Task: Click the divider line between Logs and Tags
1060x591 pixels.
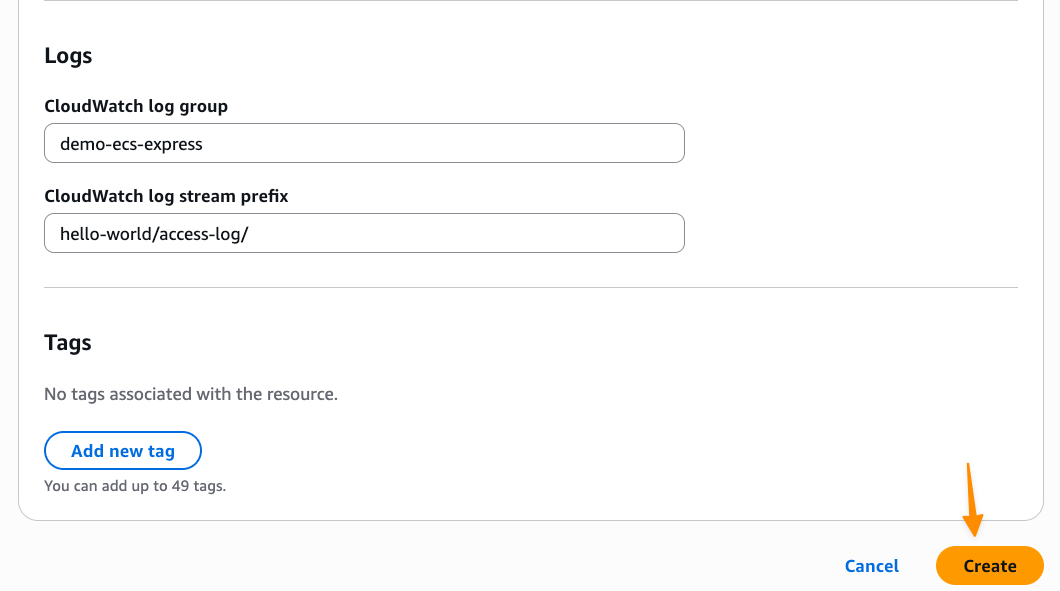Action: [x=530, y=288]
